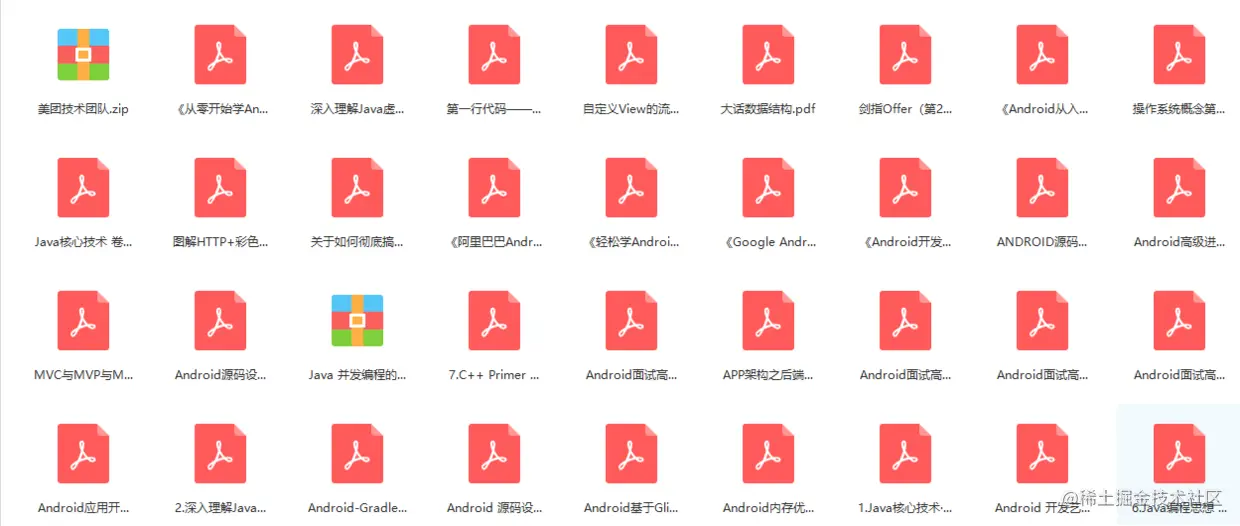Select the label Android应用开...
1240x526 pixels.
(84, 508)
